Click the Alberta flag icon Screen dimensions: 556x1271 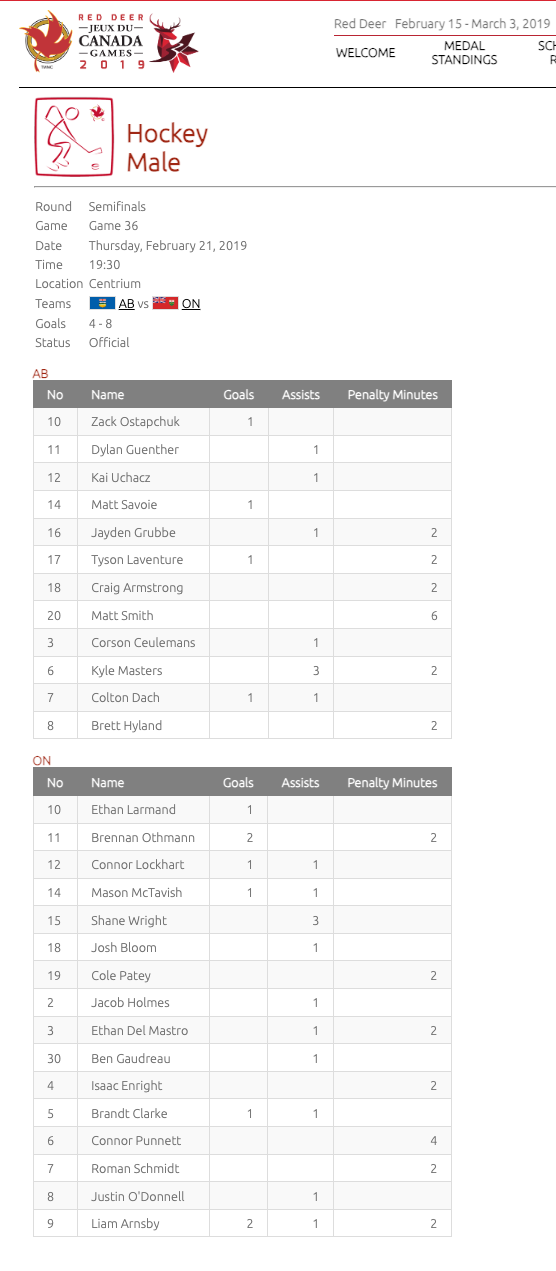(102, 303)
